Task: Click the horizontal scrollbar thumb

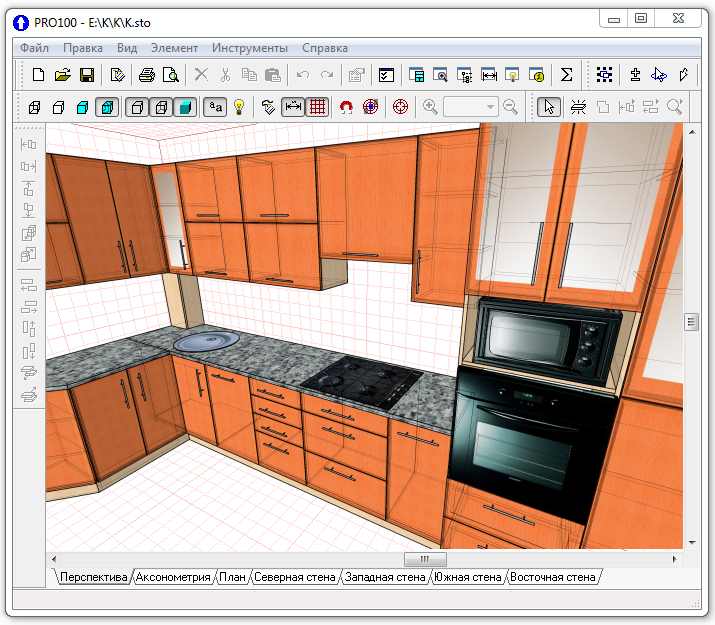Action: [x=425, y=559]
